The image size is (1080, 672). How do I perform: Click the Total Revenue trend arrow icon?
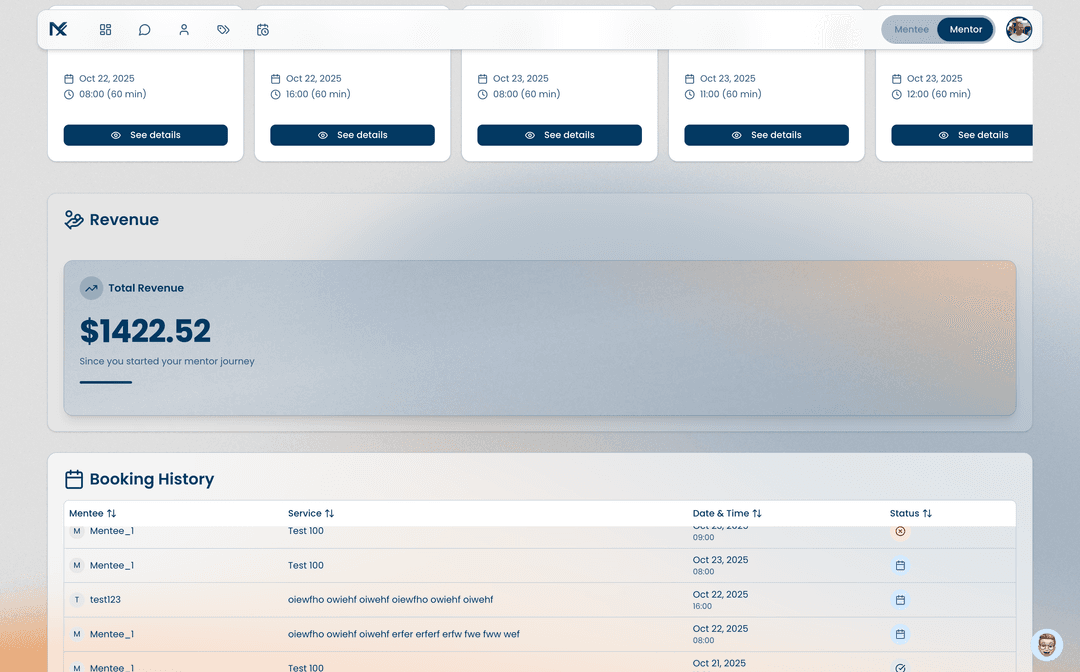click(x=92, y=288)
